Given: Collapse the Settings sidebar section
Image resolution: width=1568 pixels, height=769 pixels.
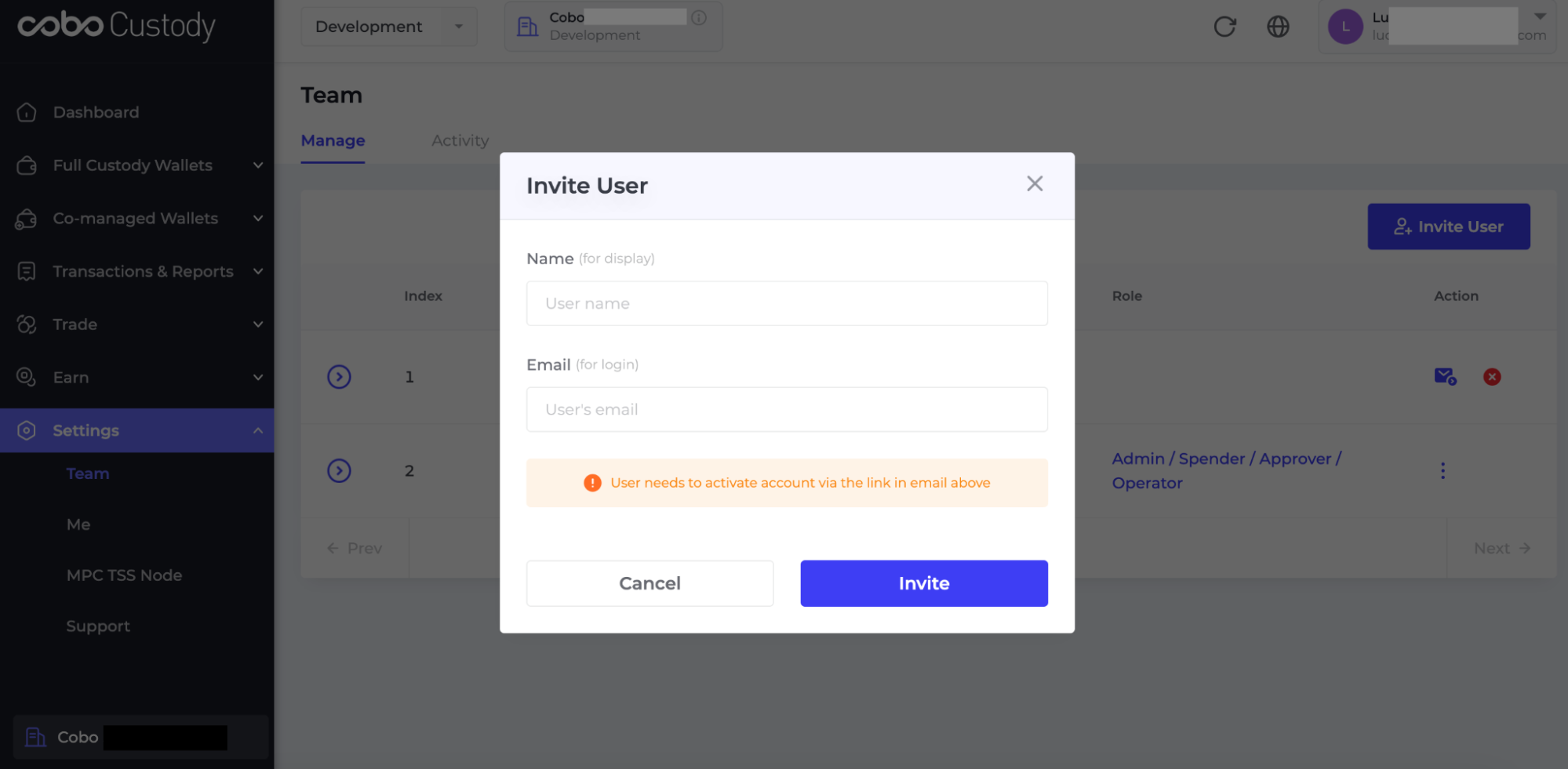Looking at the screenshot, I should click(137, 430).
